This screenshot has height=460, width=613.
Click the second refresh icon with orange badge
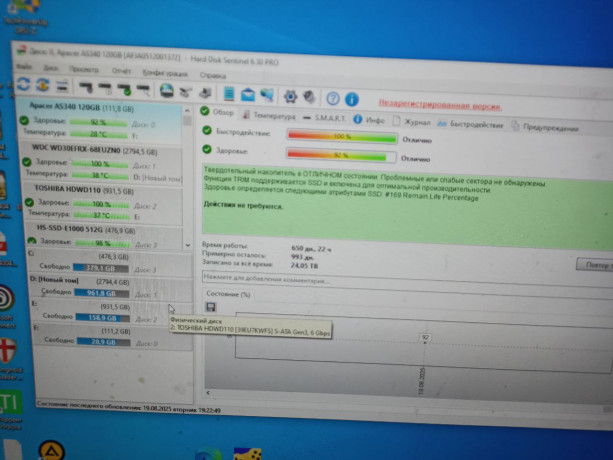pyautogui.click(x=43, y=85)
